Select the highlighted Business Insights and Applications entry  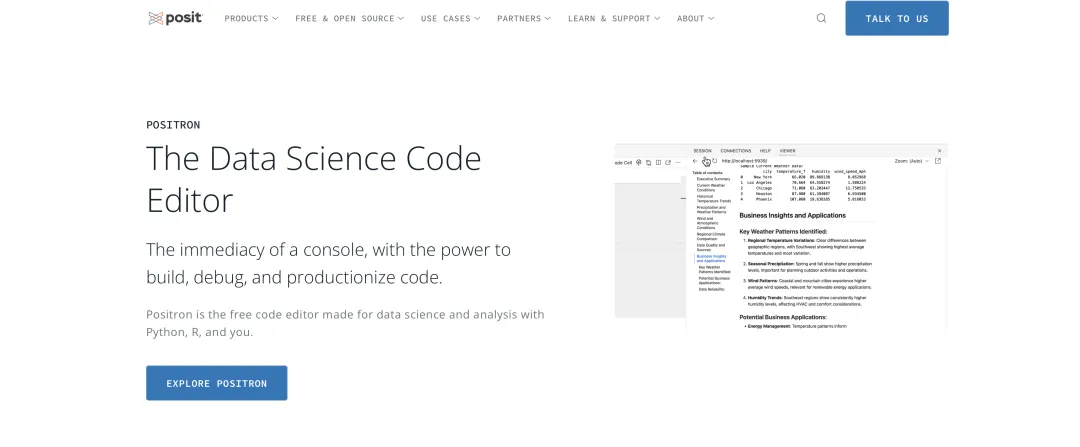711,258
